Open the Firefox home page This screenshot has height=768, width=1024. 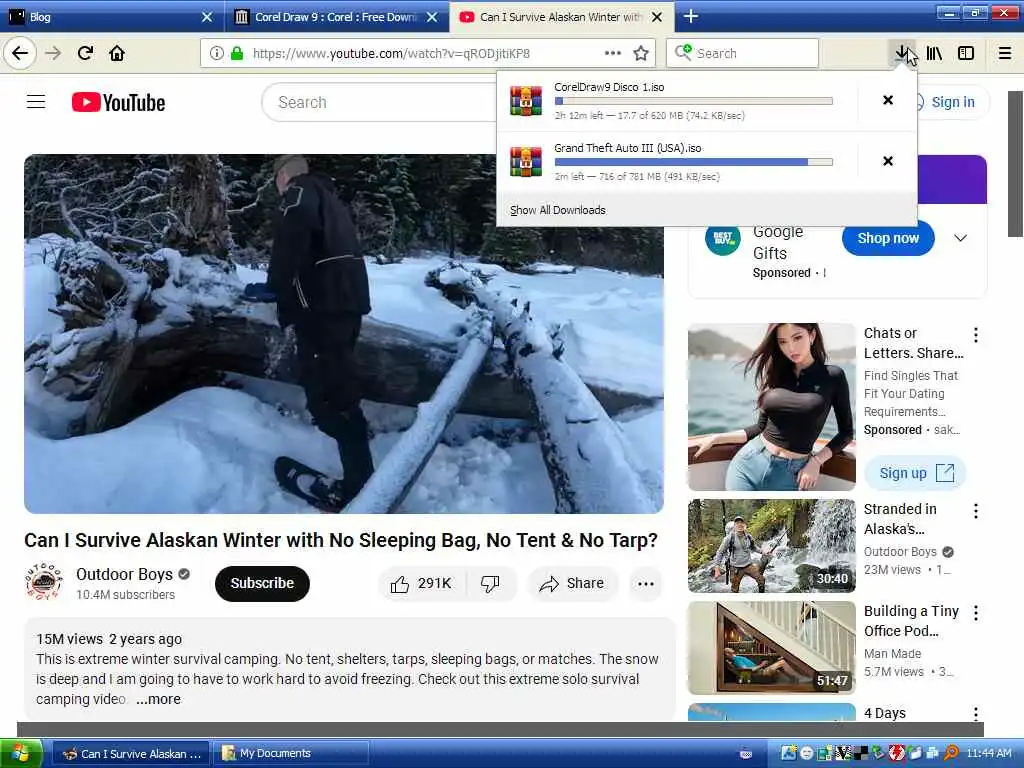(x=117, y=53)
